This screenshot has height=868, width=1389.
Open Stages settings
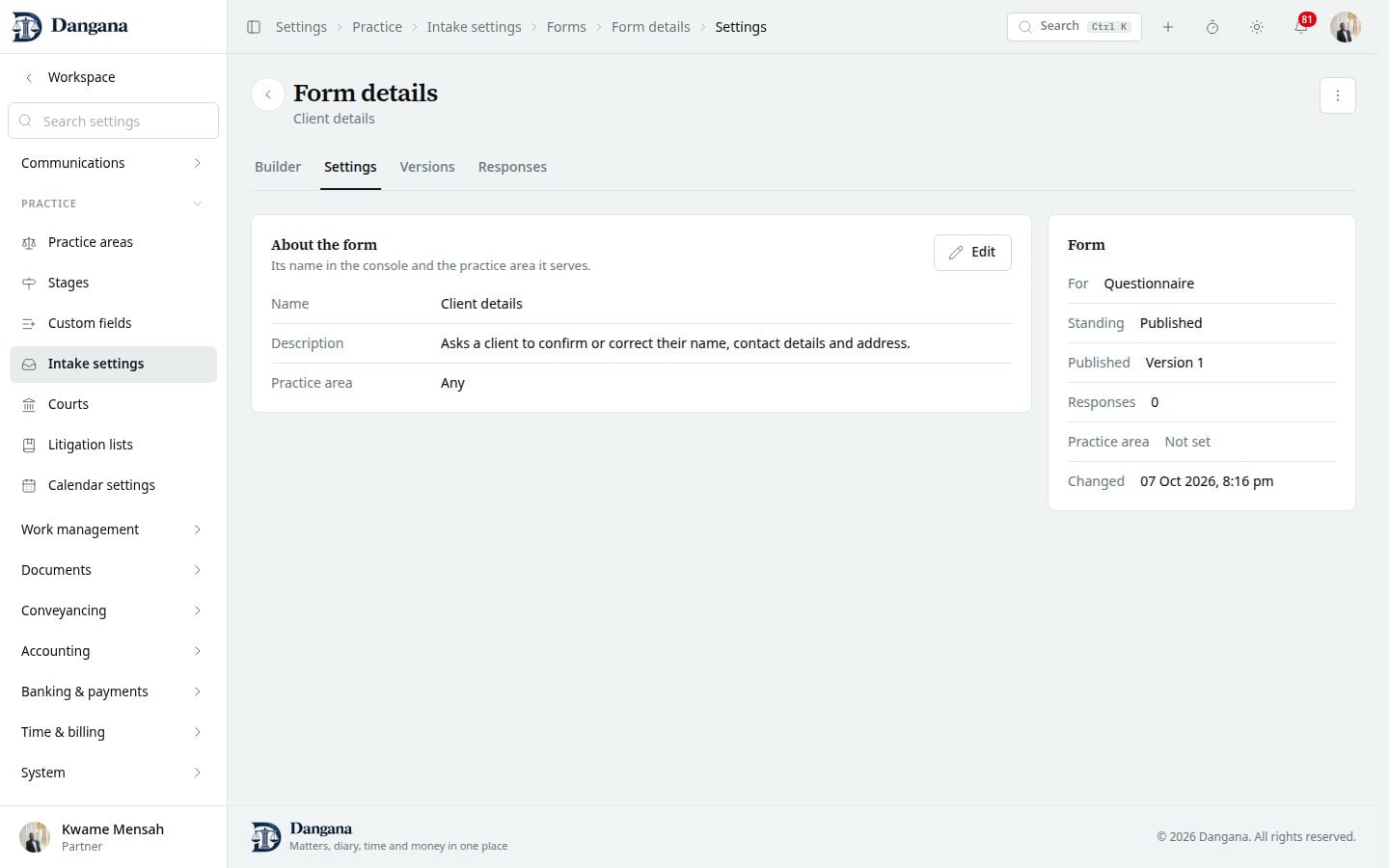(113, 283)
